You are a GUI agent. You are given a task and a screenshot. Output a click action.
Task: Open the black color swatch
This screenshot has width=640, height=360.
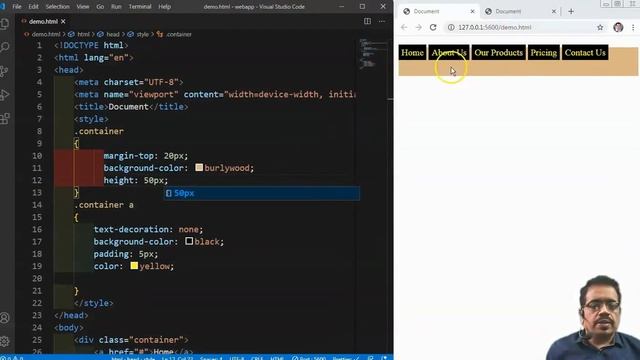pyautogui.click(x=189, y=241)
